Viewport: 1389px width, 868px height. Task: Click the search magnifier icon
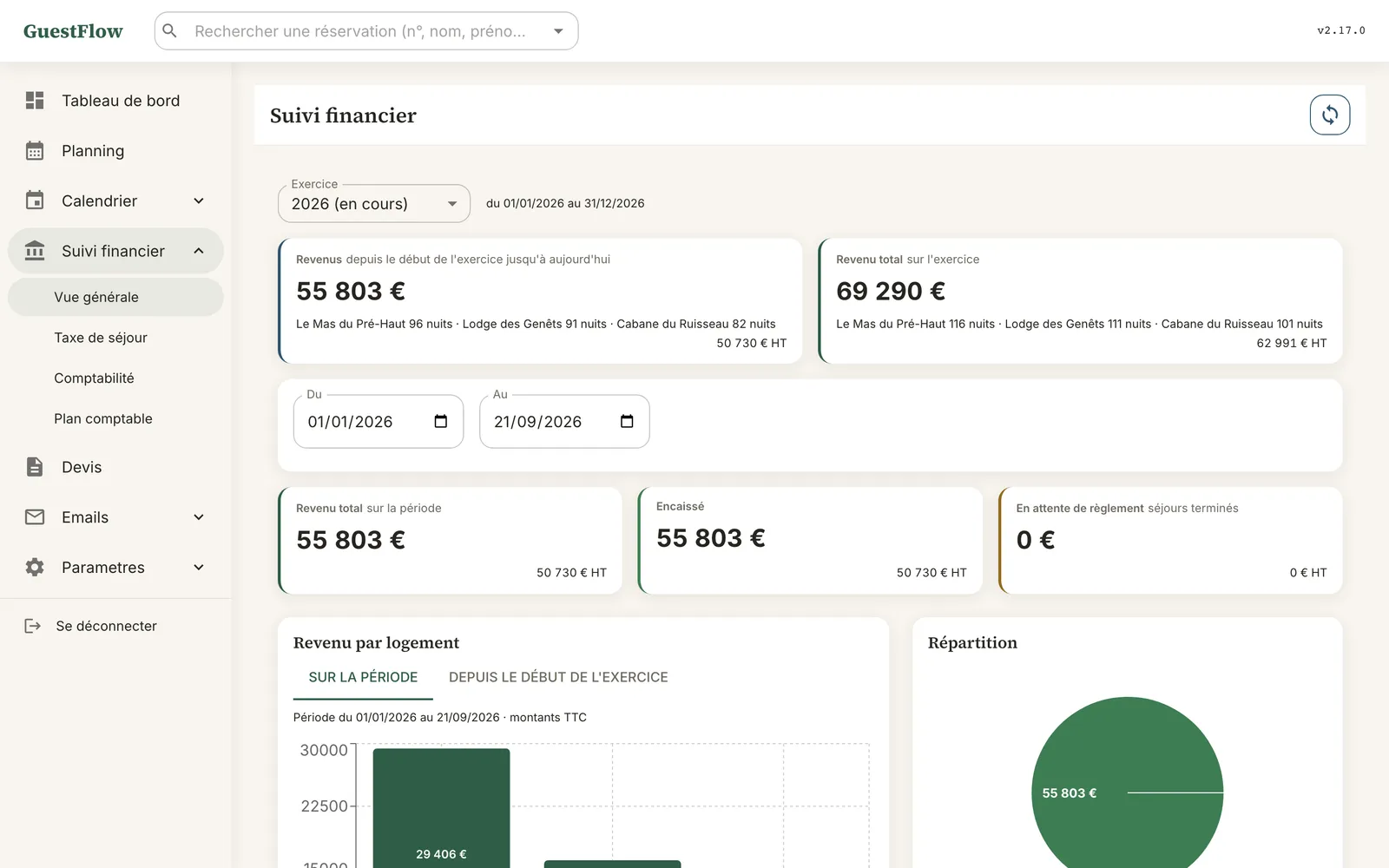tap(170, 31)
